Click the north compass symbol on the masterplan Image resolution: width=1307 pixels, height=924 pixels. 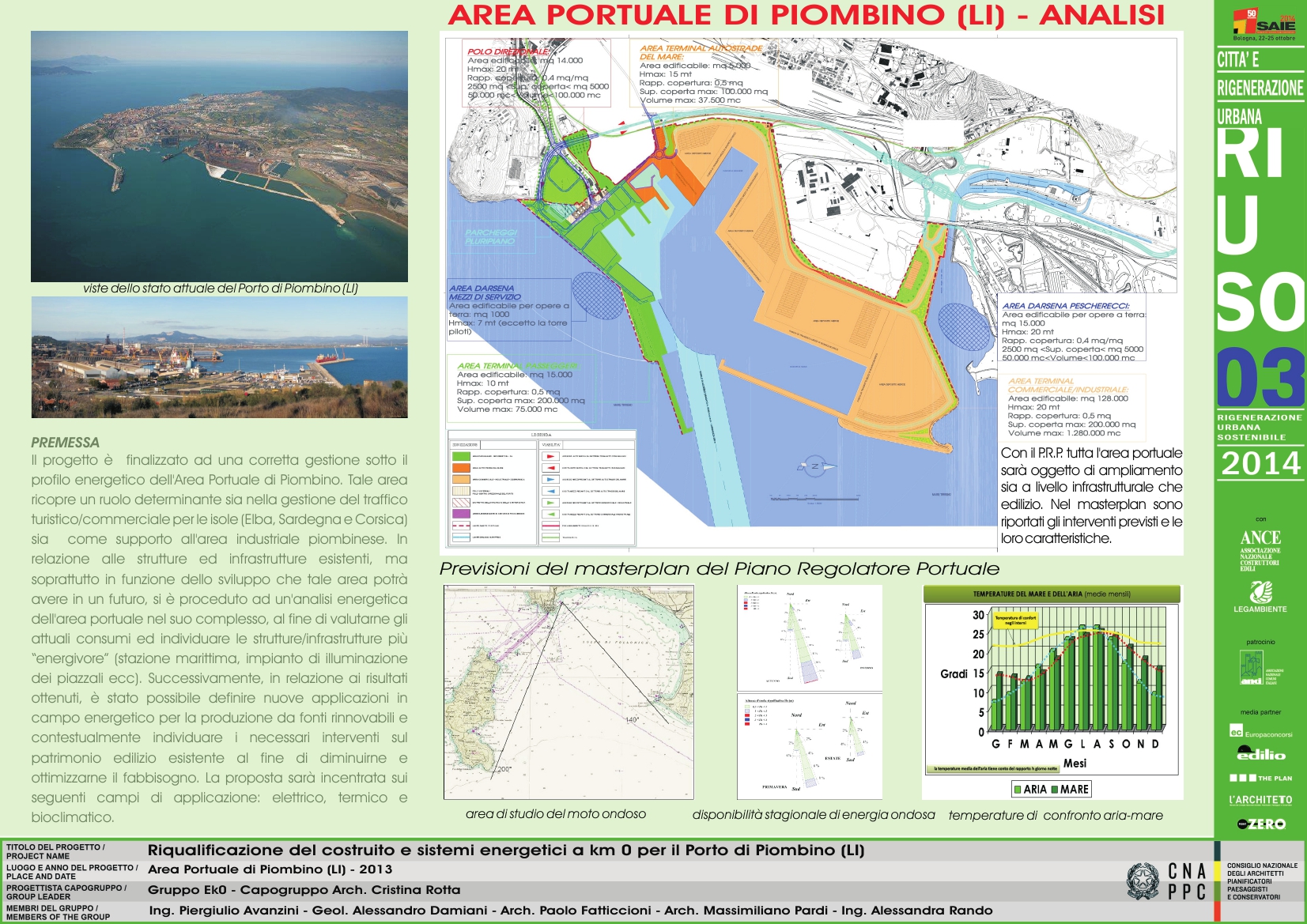click(x=815, y=466)
